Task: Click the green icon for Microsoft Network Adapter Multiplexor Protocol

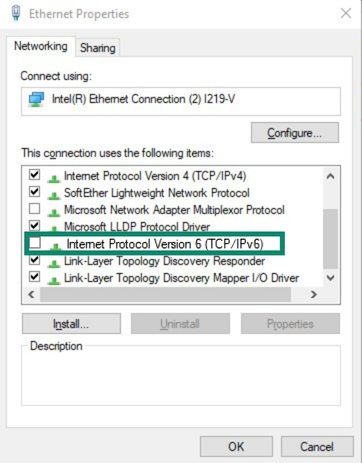Action: point(54,212)
